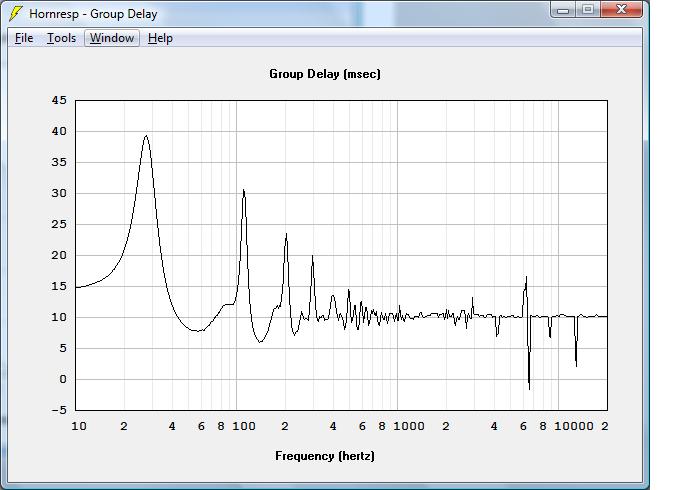This screenshot has width=683, height=490.
Task: Click the 45 value on vertical axis
Action: tap(59, 100)
